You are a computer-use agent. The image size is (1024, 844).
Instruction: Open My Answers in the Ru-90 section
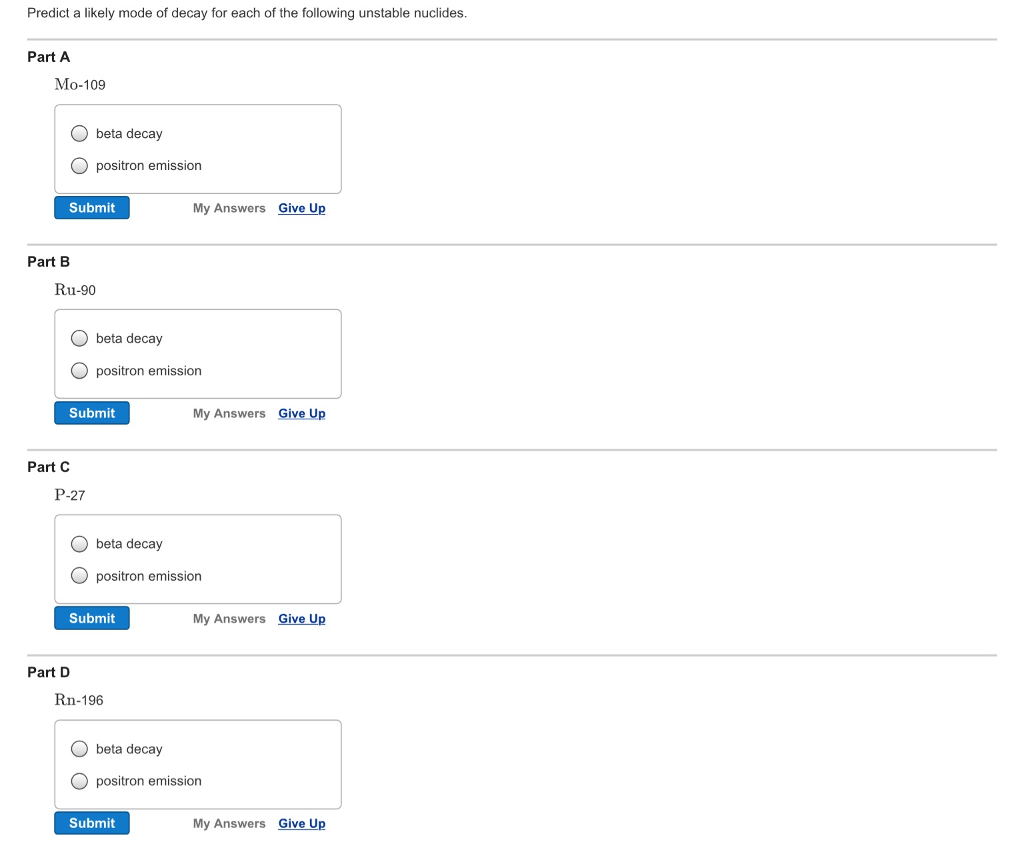coord(229,412)
